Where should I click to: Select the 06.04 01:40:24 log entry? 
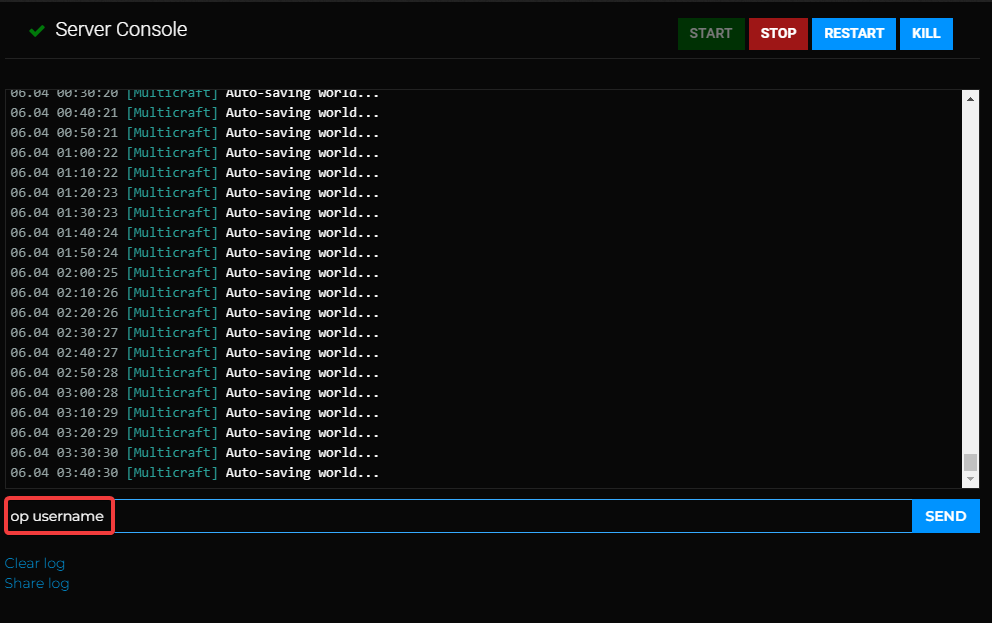tap(195, 233)
